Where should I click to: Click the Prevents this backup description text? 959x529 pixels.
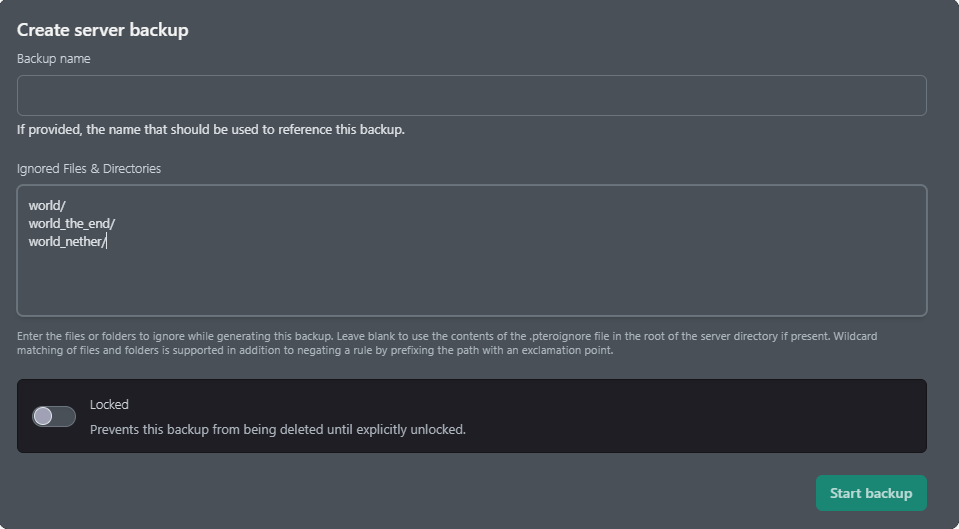278,430
